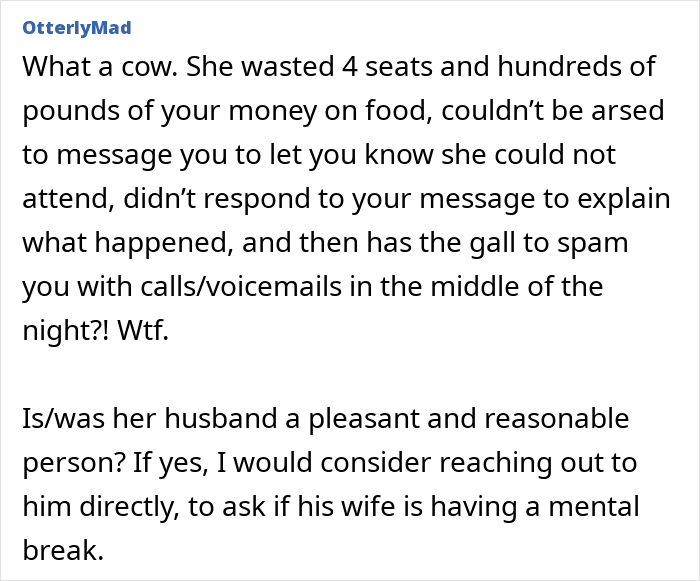This screenshot has height=581, width=700.
Task: Click the word "attend" in the comment
Action: point(65,198)
